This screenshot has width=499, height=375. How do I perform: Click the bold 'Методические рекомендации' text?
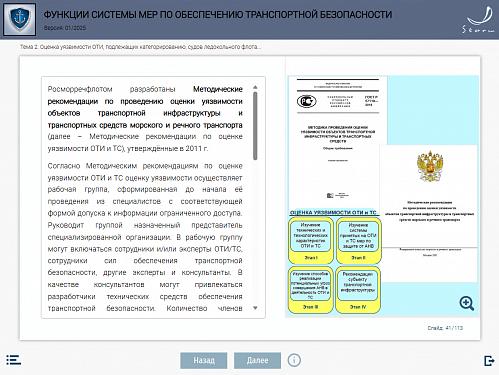click(145, 107)
